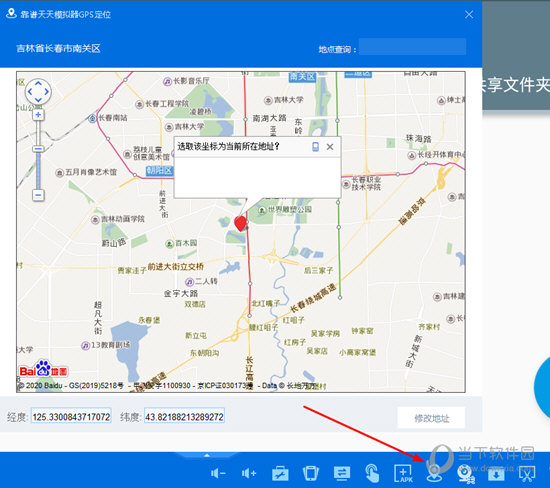Viewport: 550px width, 488px height.
Task: Open the toolbox icon in bottom bar
Action: coord(280,474)
